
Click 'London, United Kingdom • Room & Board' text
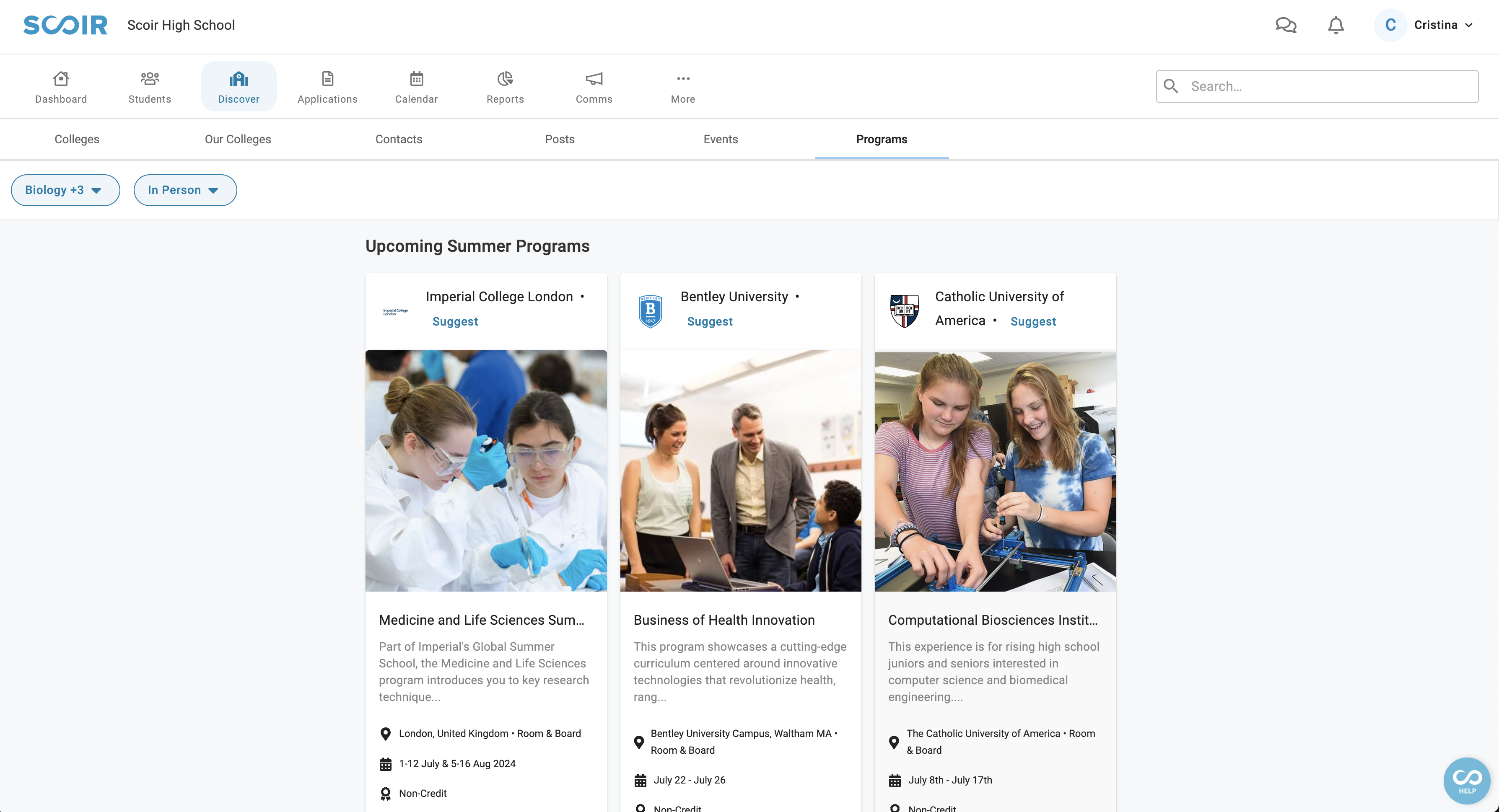[x=490, y=734]
